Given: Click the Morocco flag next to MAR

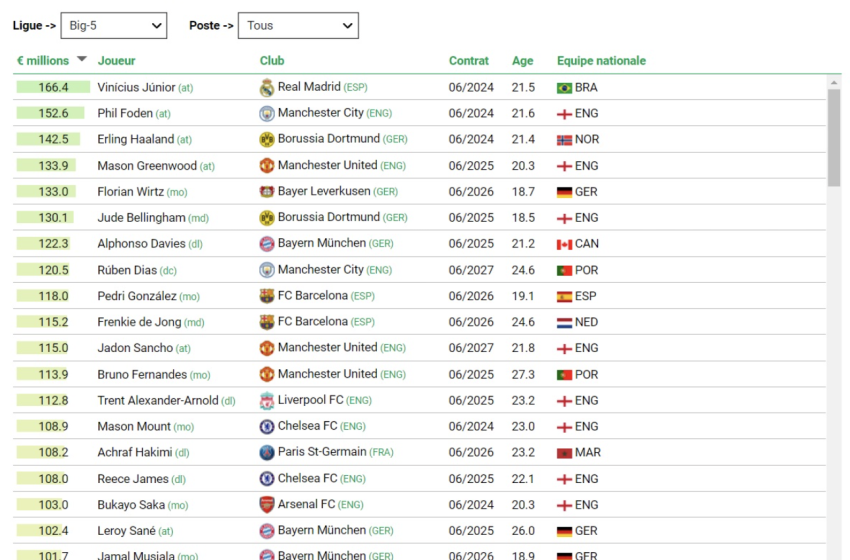Looking at the screenshot, I should pyautogui.click(x=564, y=453).
